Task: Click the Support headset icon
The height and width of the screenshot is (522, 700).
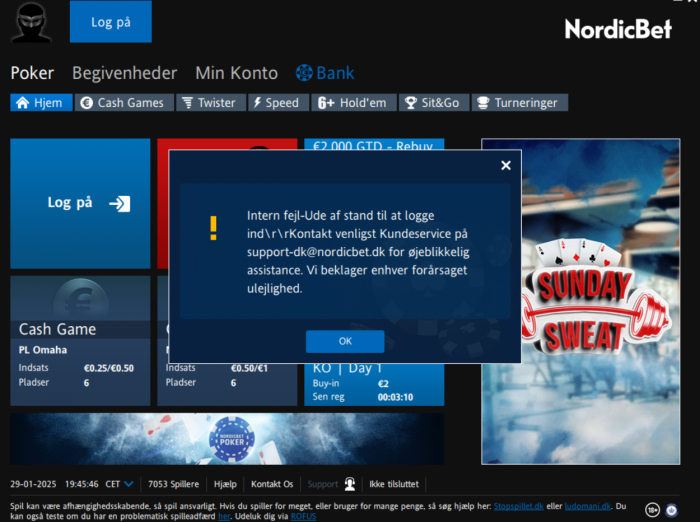Action: pos(350,484)
